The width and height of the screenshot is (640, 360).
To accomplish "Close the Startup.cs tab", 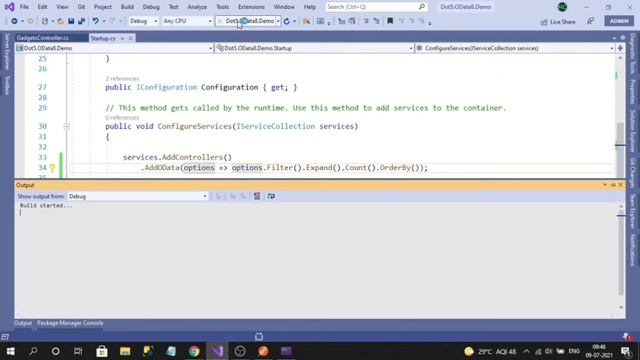I will 131,38.
